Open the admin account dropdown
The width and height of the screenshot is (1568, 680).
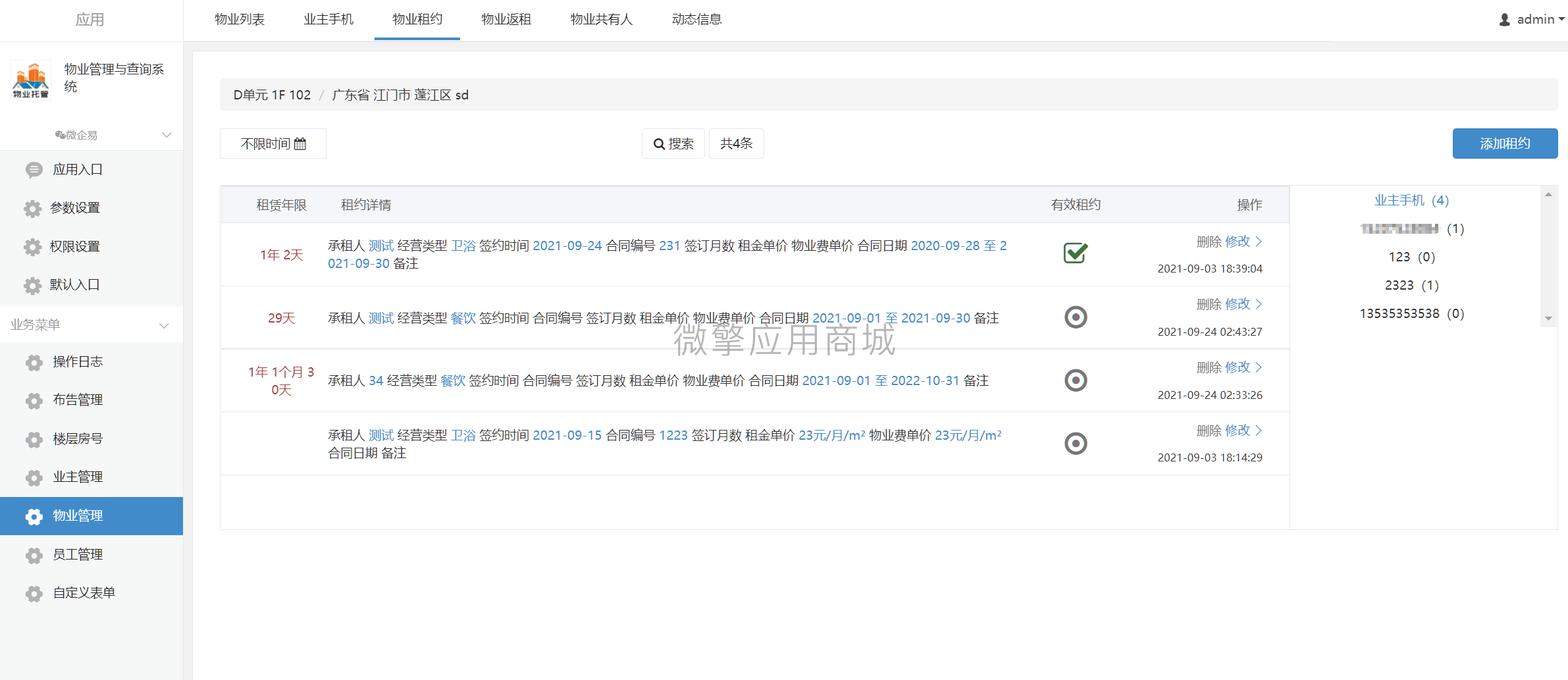click(1531, 20)
